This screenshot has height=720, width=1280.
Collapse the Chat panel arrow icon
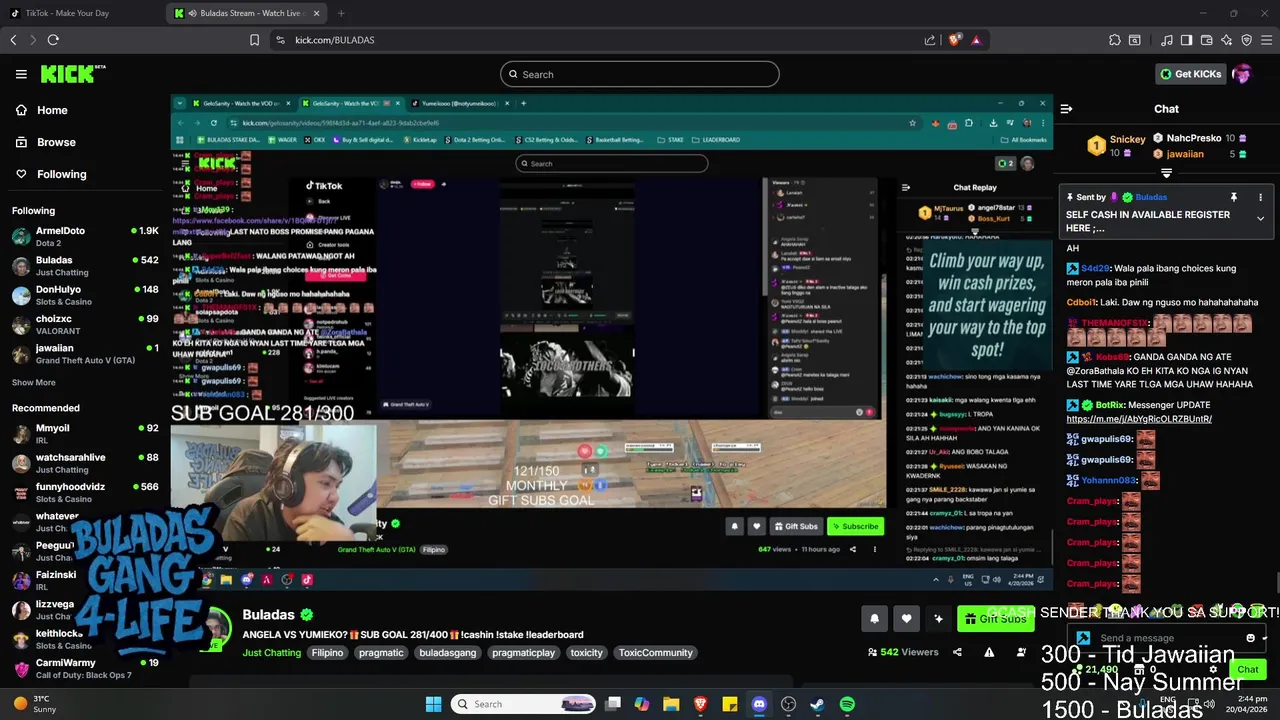pos(1066,109)
